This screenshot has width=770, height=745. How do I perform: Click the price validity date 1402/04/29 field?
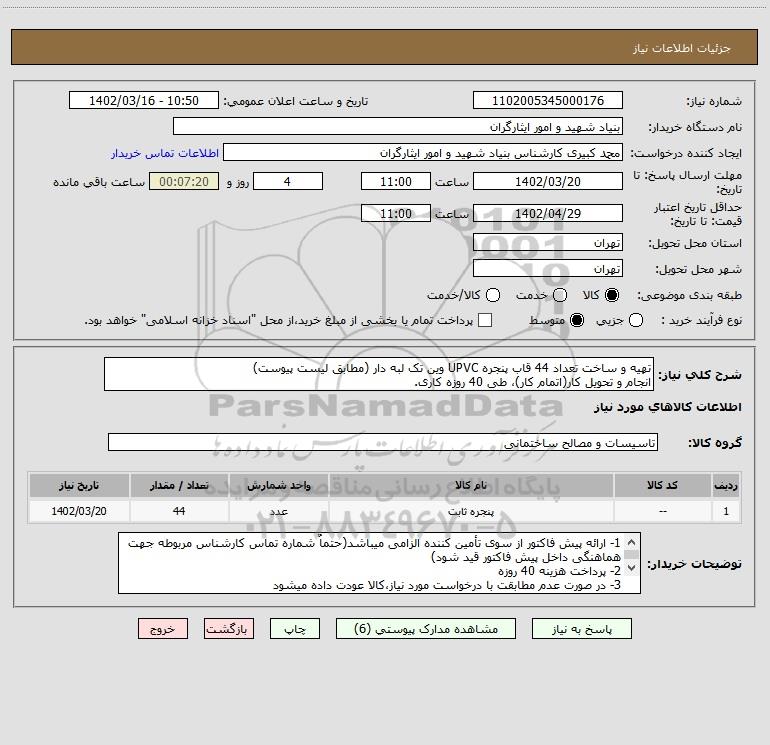click(x=548, y=213)
